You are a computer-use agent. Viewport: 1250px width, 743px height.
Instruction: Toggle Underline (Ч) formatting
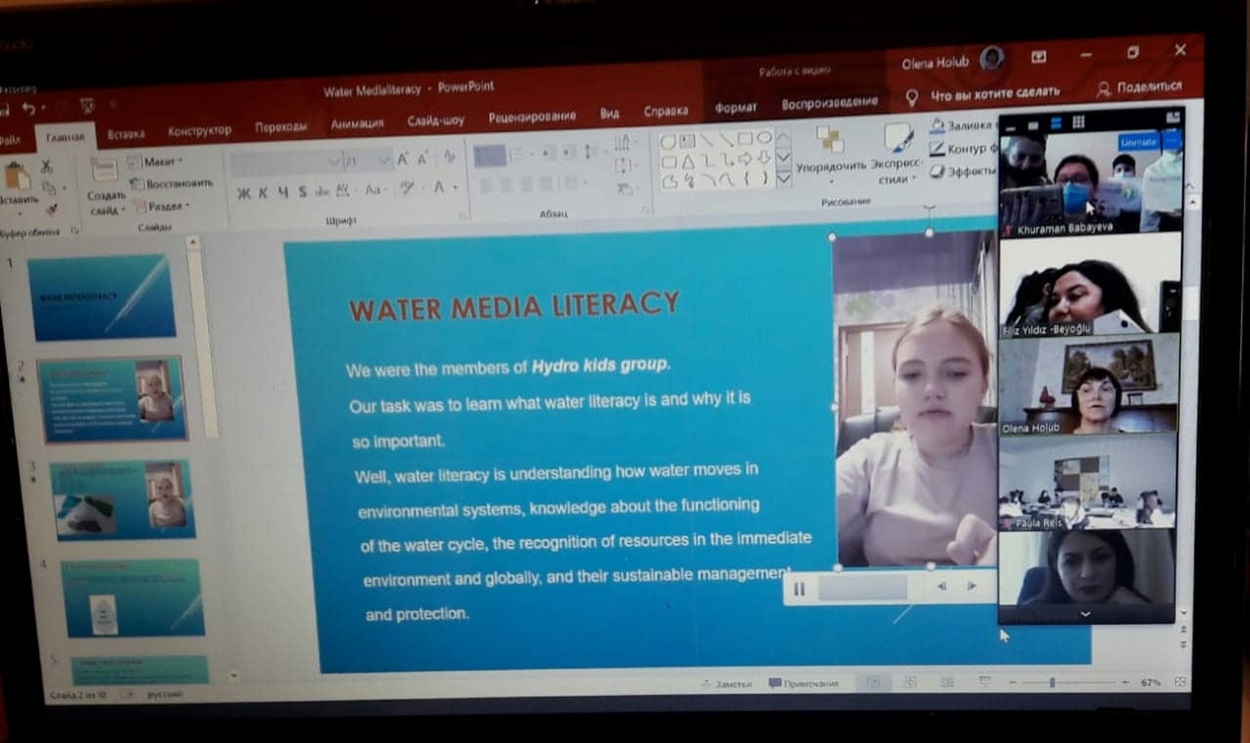click(282, 192)
